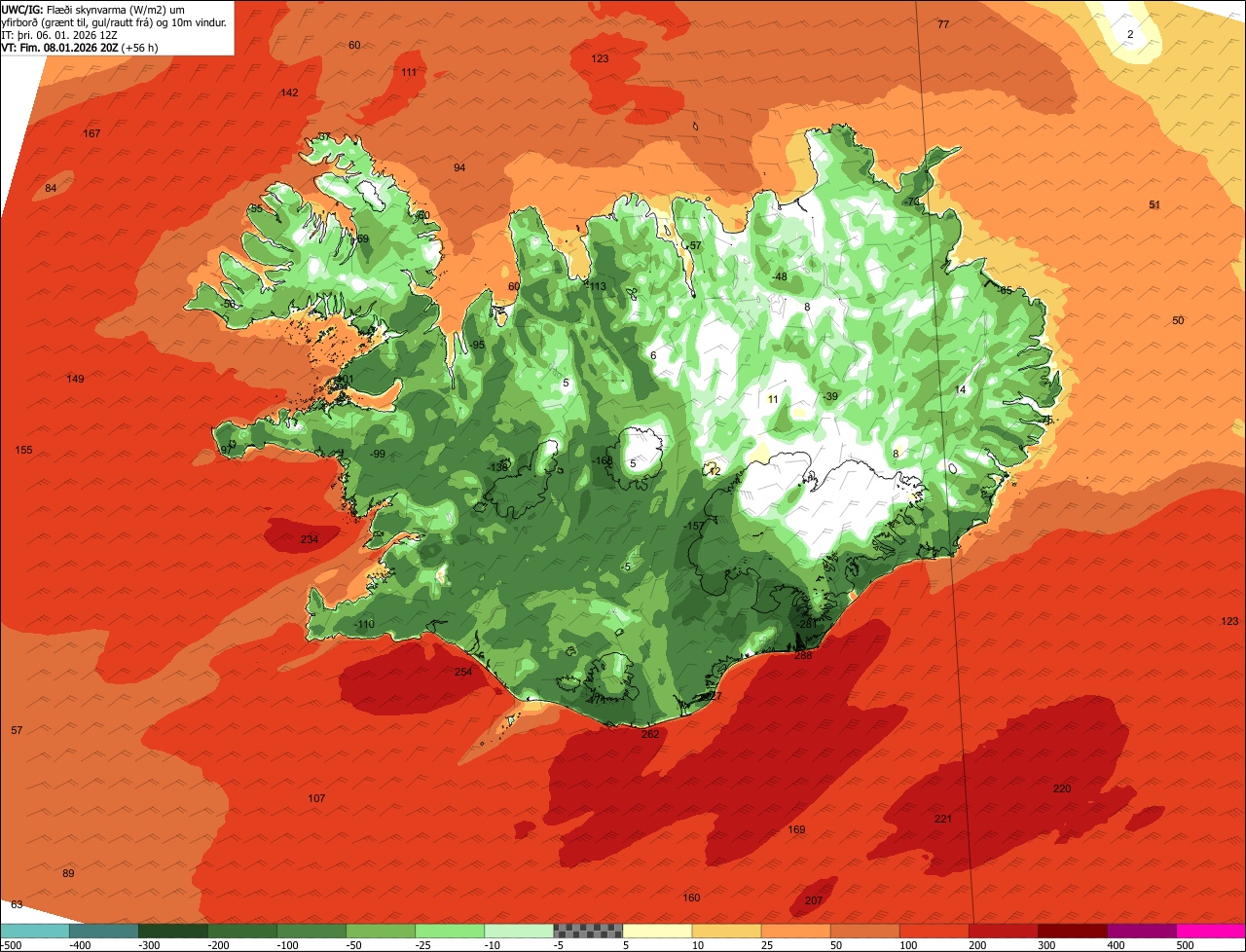Viewport: 1246px width, 952px height.
Task: Click the map value '220' in the southeast ocean
Action: 1062,788
